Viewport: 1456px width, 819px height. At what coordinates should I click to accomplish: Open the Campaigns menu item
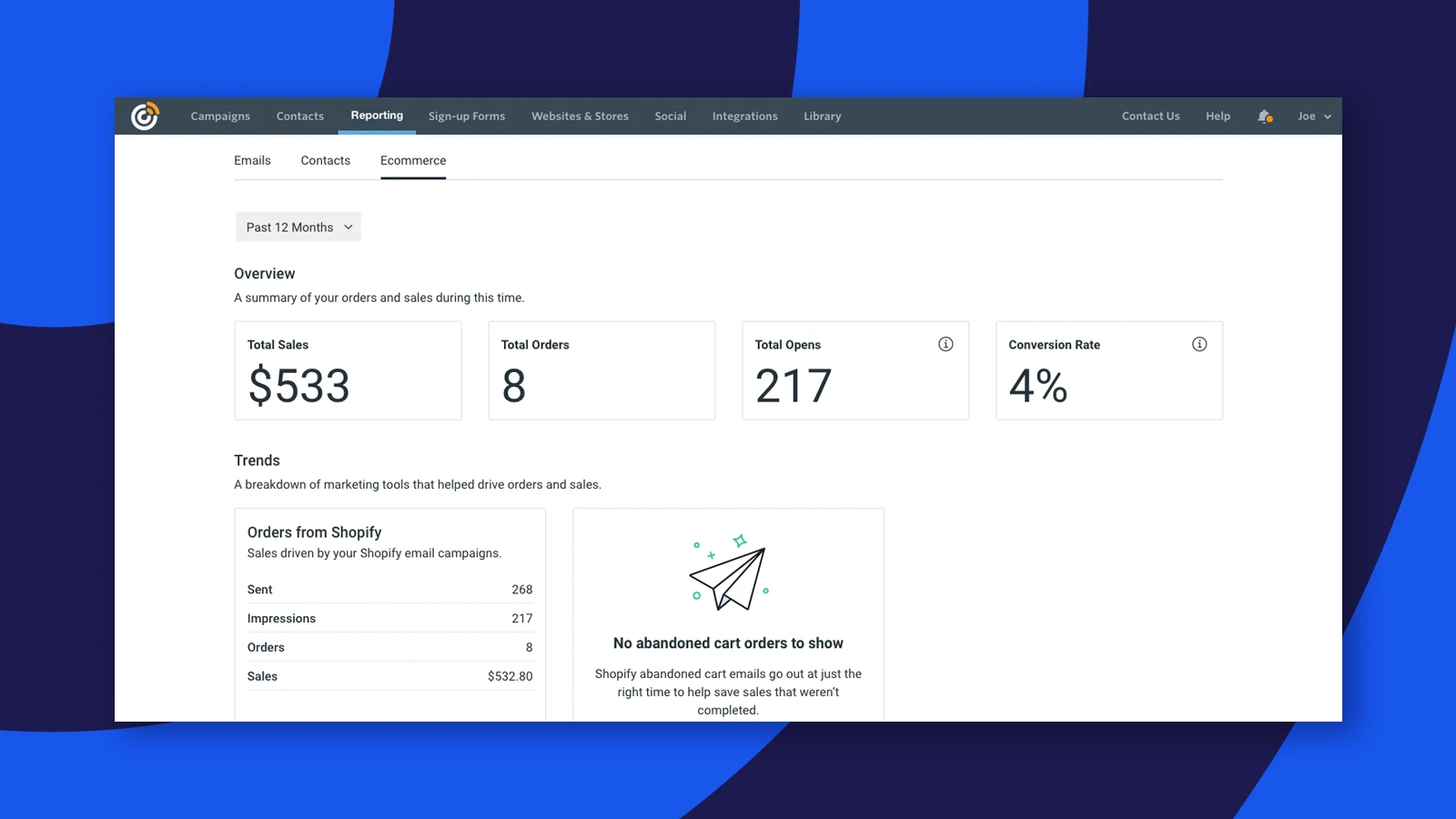click(x=220, y=116)
